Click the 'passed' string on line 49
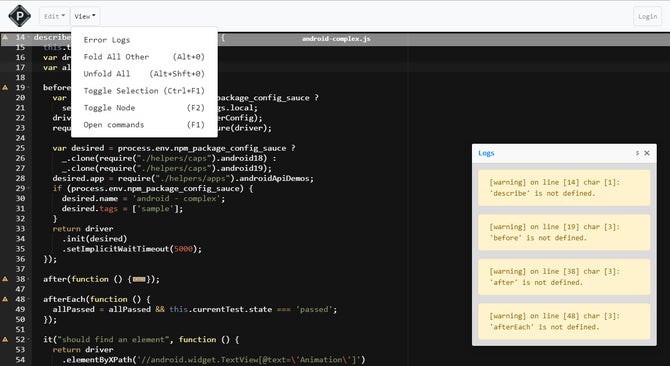 [x=314, y=309]
